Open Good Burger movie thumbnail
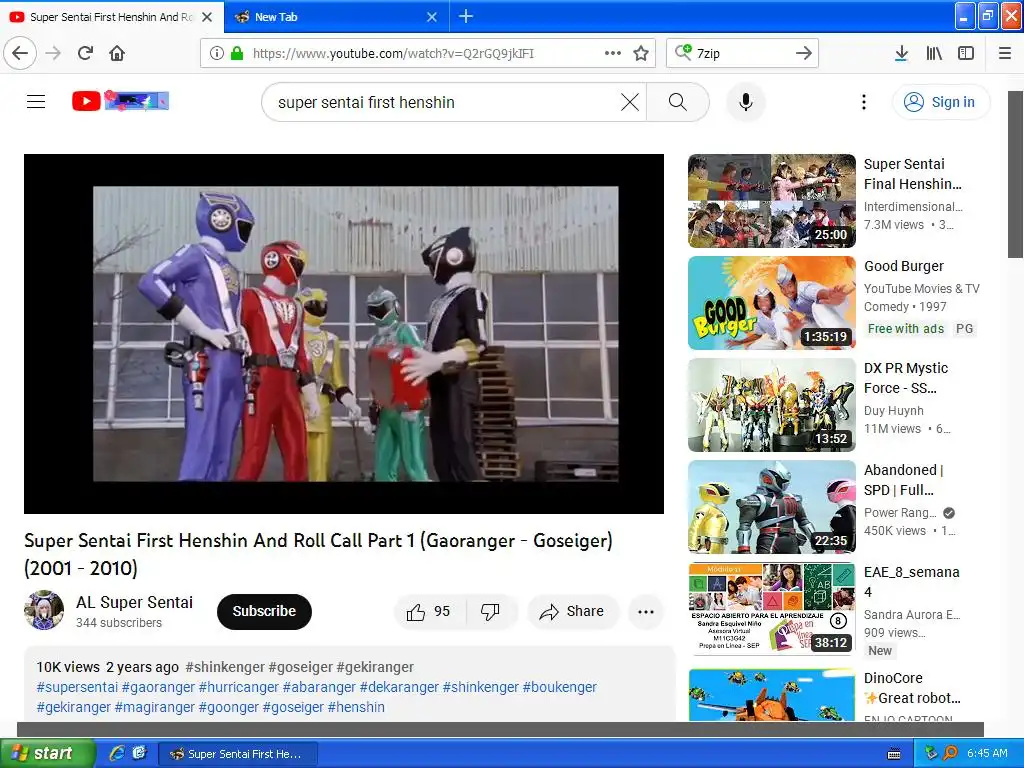 pos(771,303)
